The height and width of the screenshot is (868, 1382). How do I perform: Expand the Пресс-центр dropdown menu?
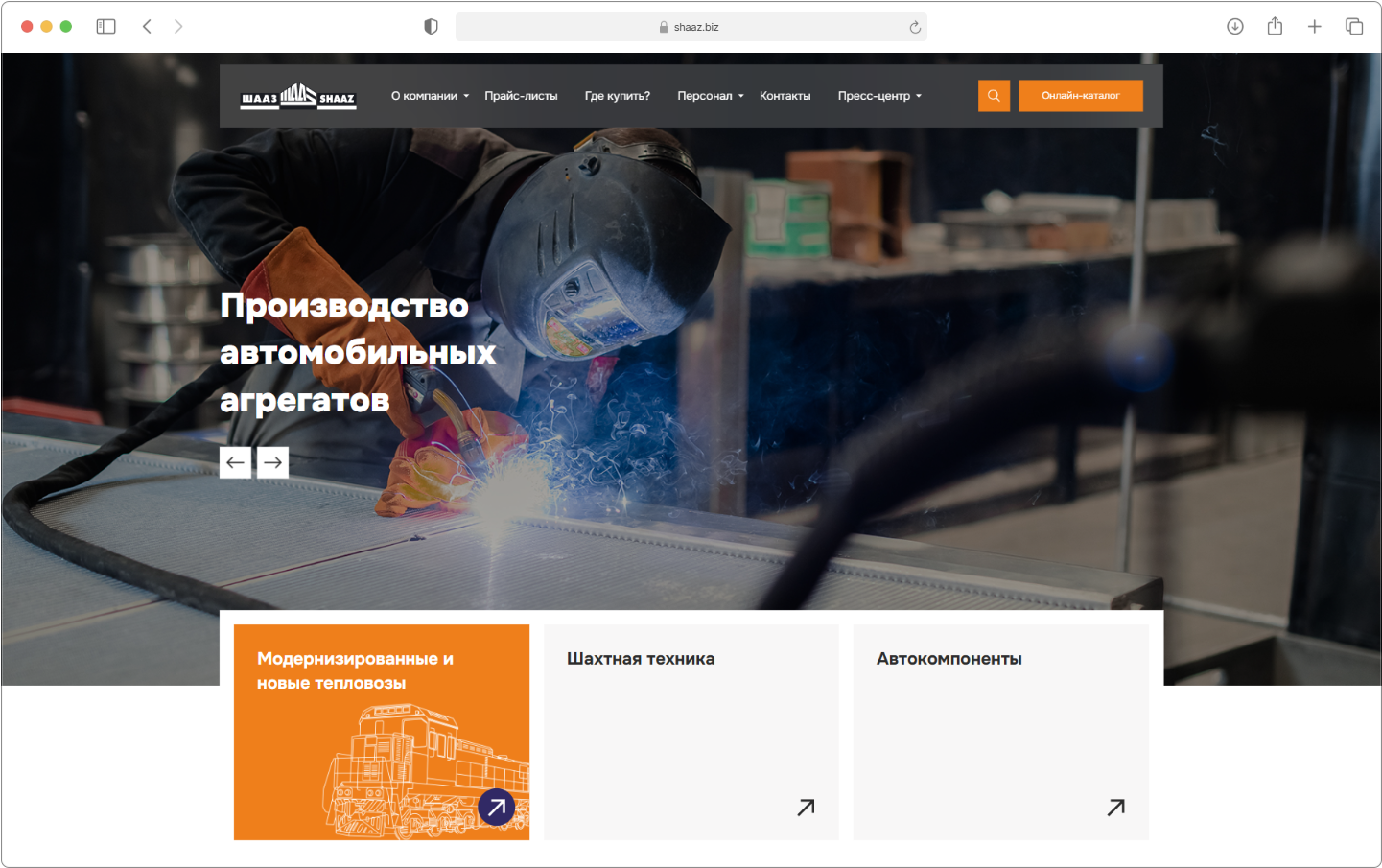[x=878, y=96]
